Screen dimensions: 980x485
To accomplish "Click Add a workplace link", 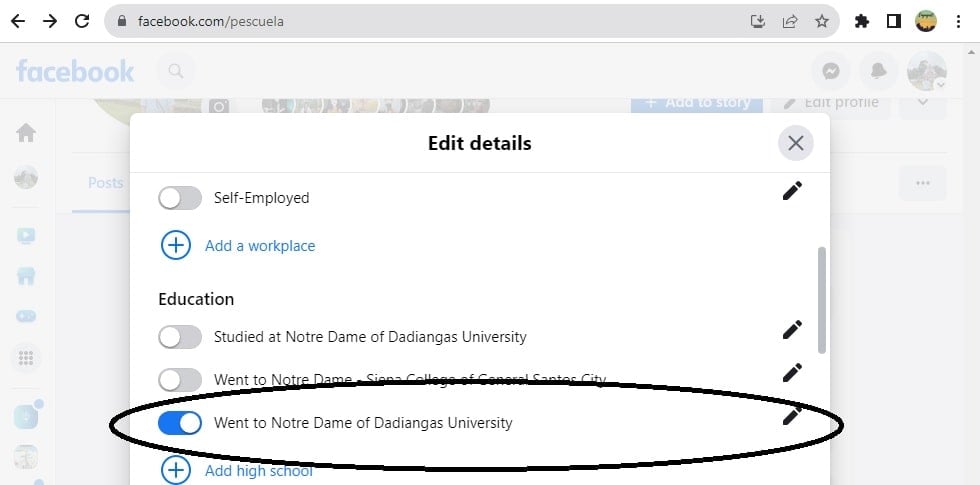I will pyautogui.click(x=260, y=246).
